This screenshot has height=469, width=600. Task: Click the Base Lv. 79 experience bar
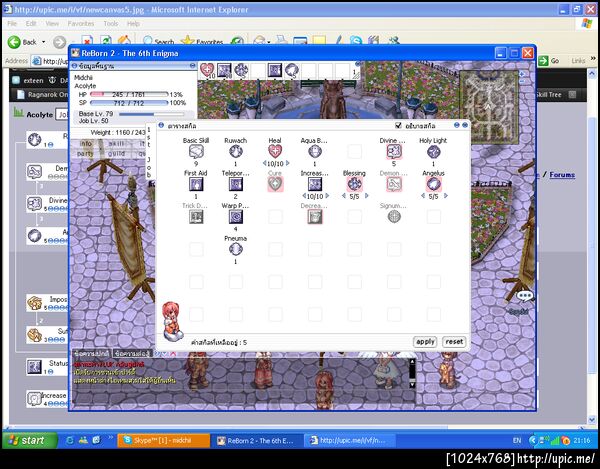point(152,114)
